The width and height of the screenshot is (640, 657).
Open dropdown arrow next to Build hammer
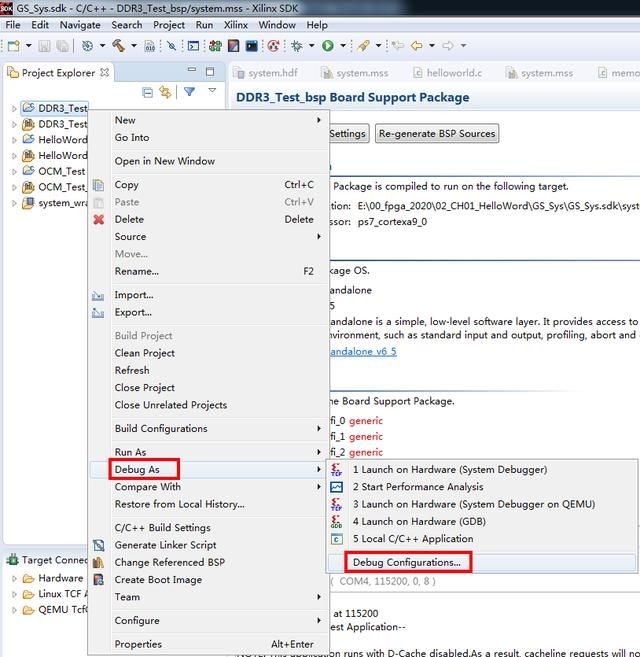134,46
